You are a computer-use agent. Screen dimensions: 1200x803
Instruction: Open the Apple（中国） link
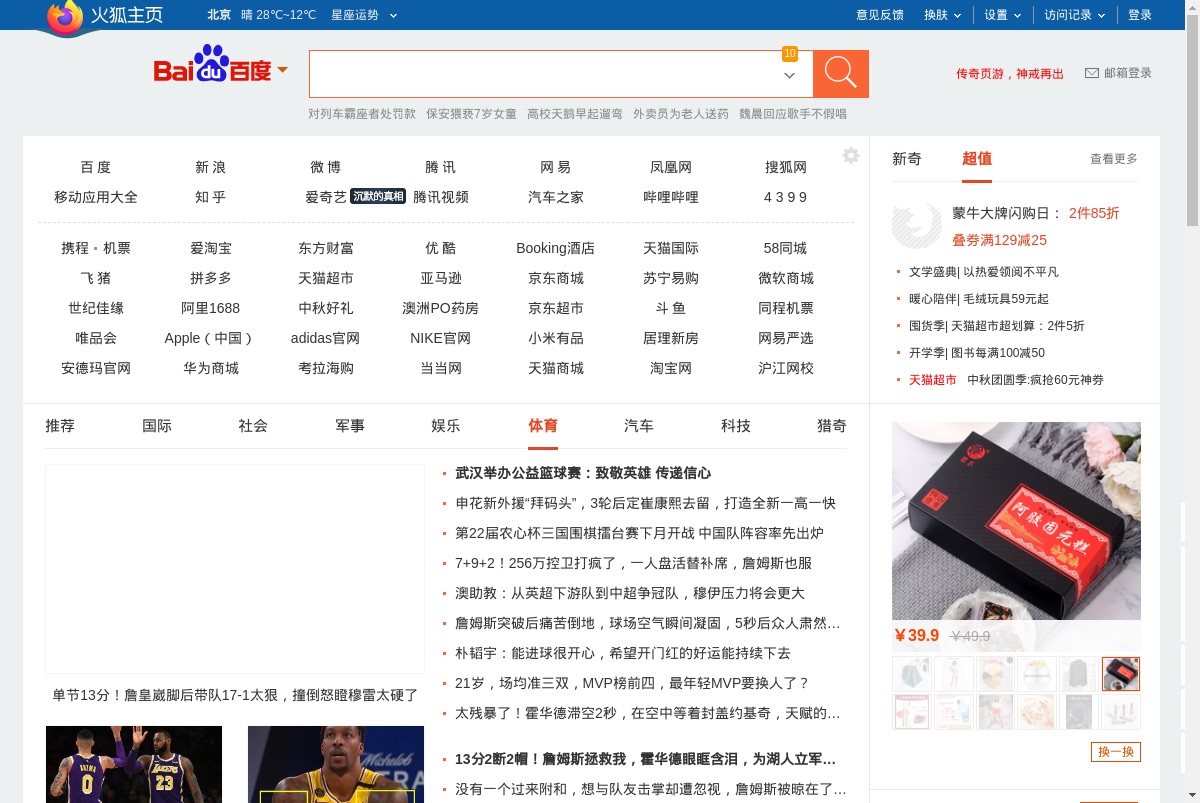(211, 338)
